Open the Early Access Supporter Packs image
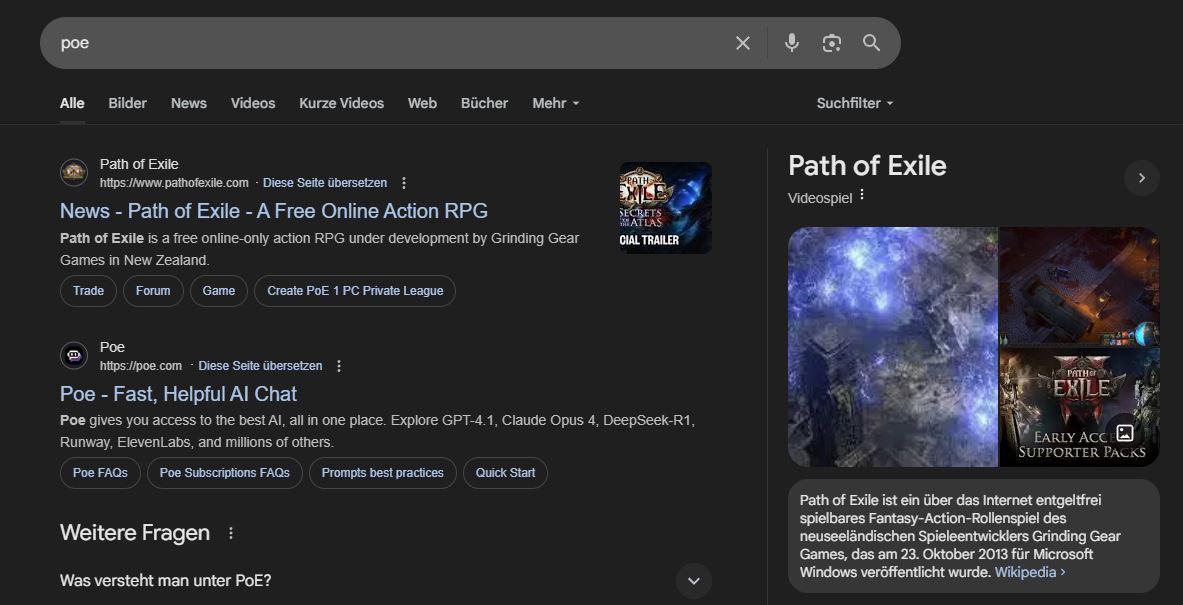 pyautogui.click(x=1080, y=407)
